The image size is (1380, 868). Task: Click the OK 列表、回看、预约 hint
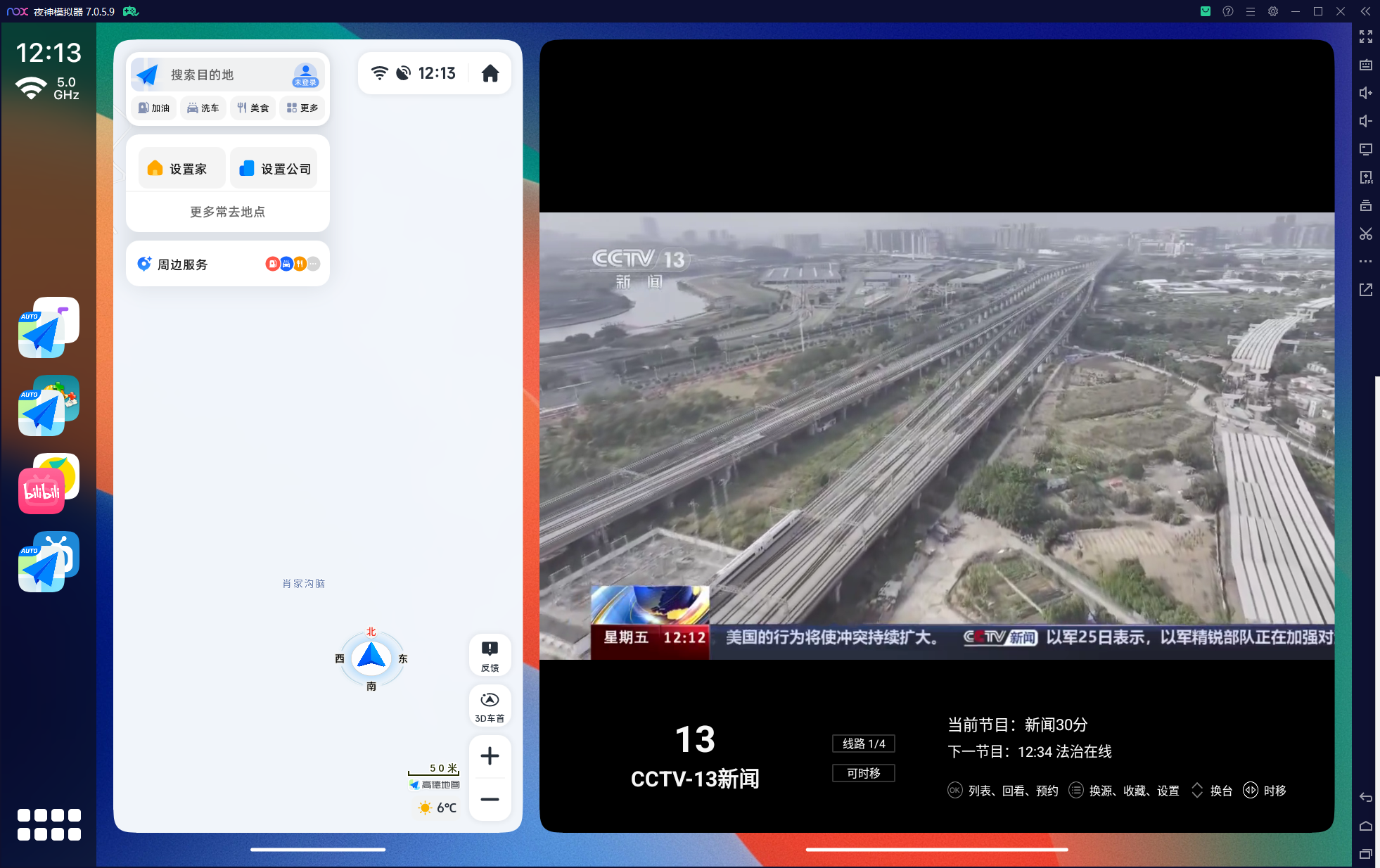(1003, 791)
